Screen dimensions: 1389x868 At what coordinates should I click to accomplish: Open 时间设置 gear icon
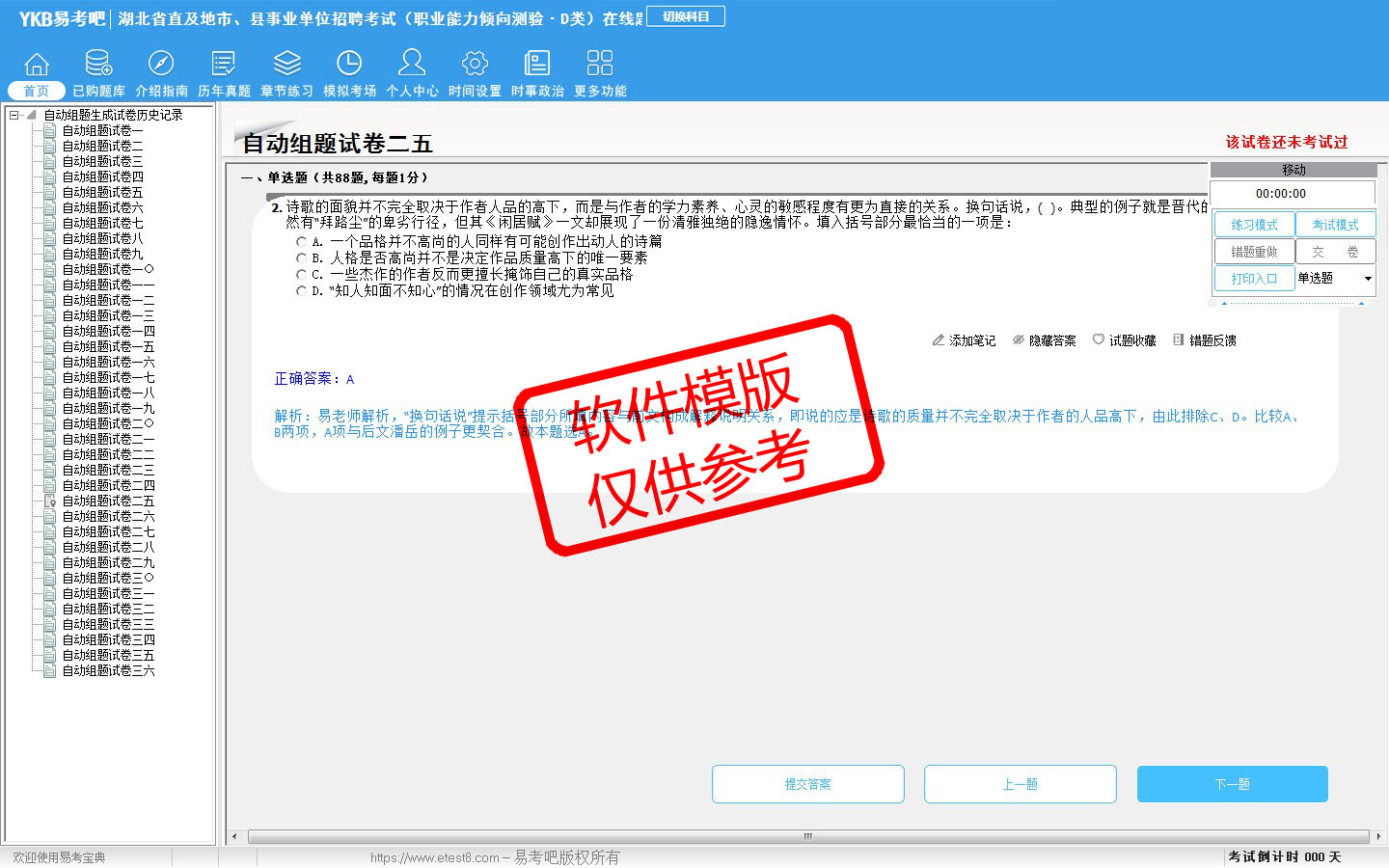click(475, 64)
